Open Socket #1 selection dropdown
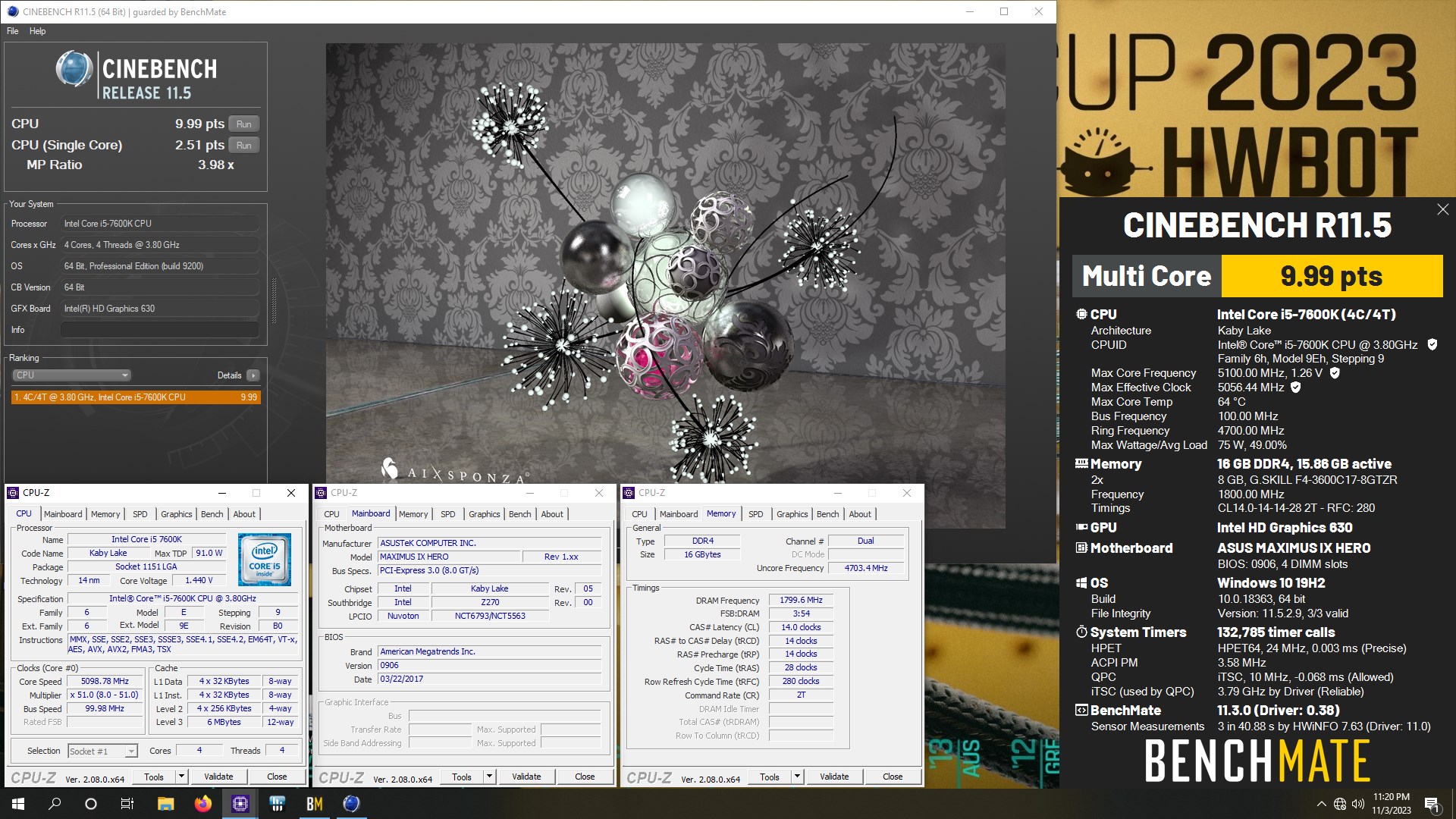Image resolution: width=1456 pixels, height=819 pixels. coord(103,751)
